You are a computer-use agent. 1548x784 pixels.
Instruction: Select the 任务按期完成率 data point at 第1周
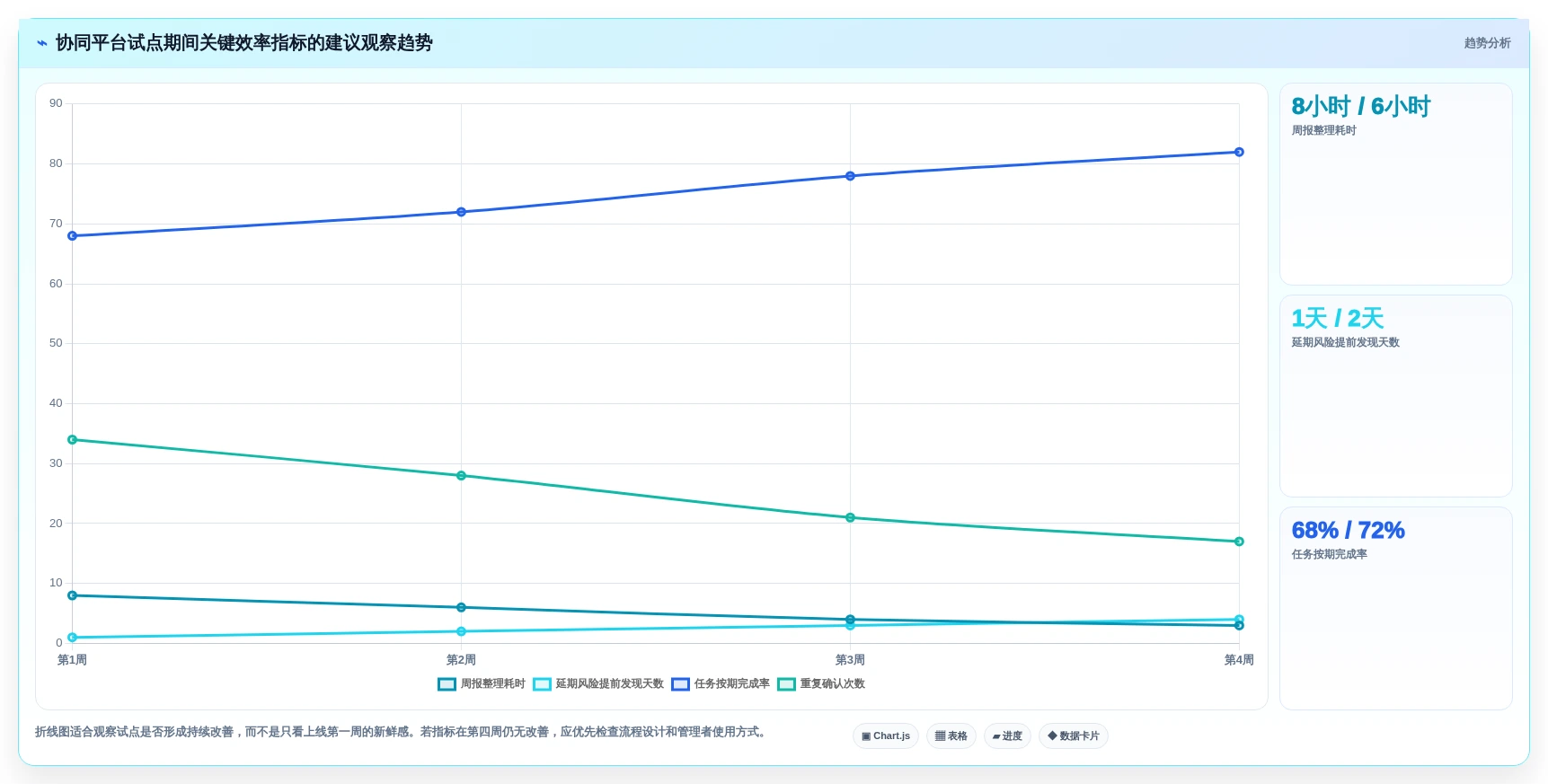click(x=73, y=236)
